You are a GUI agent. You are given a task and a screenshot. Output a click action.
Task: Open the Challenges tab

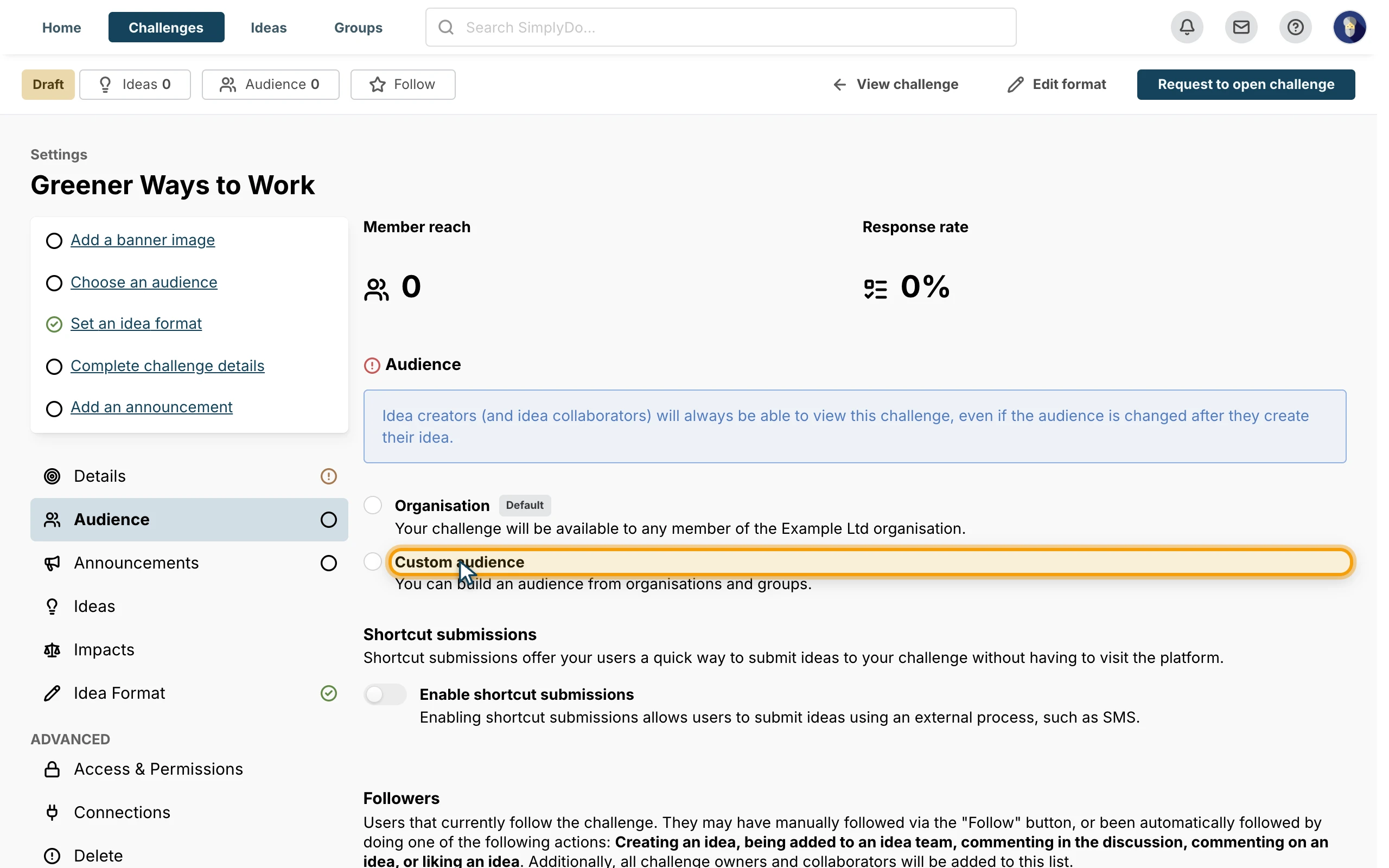166,27
